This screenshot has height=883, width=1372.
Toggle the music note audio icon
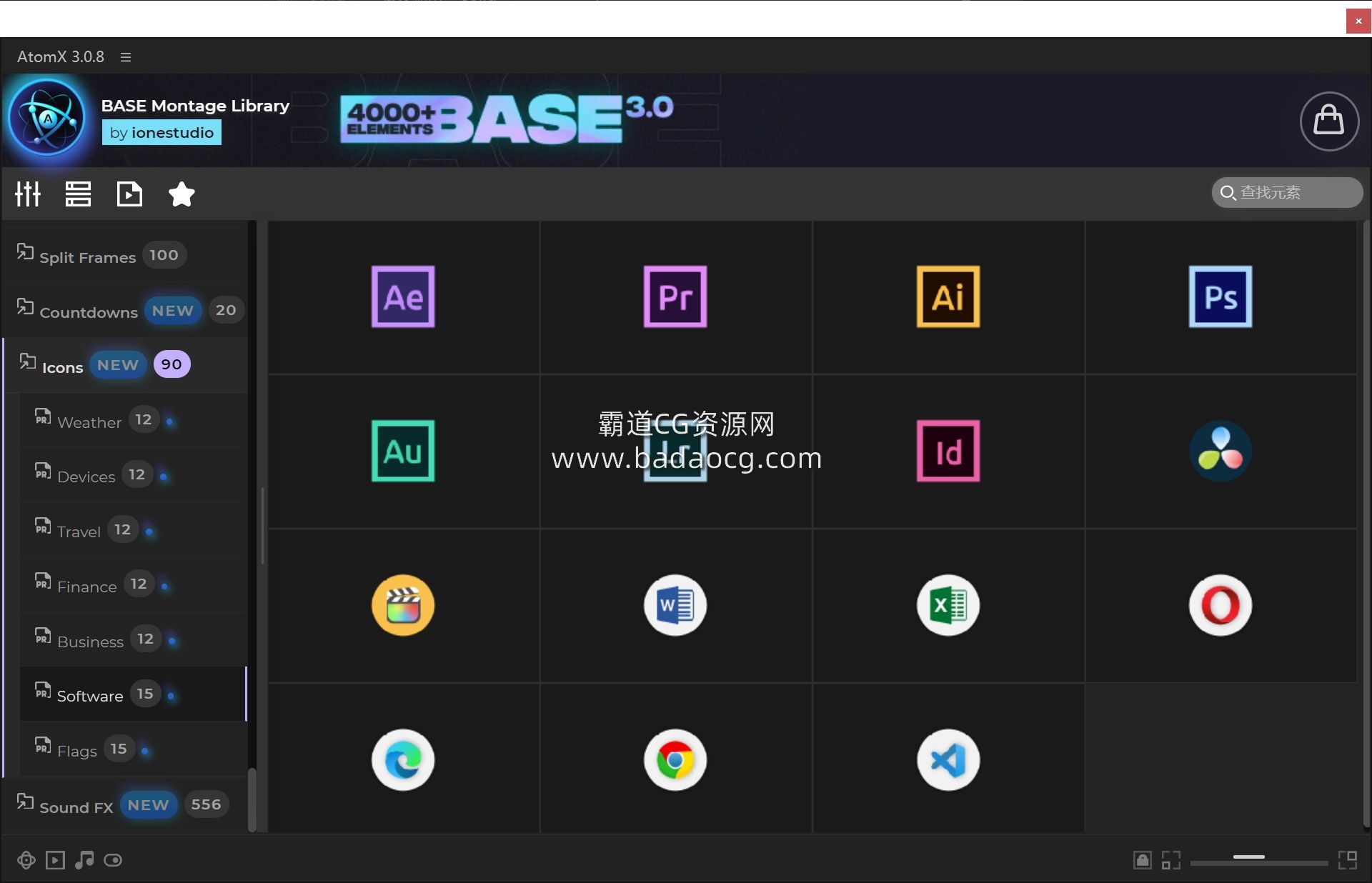[84, 859]
